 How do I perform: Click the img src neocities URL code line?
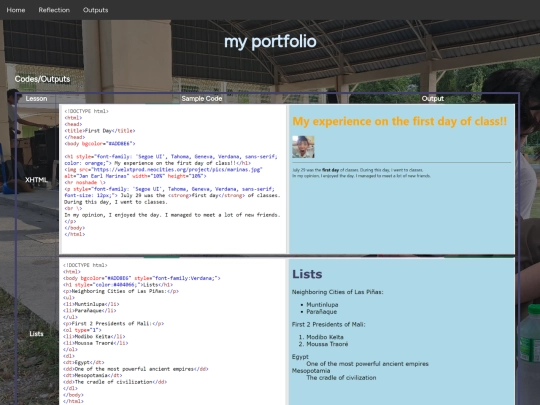[x=163, y=169]
